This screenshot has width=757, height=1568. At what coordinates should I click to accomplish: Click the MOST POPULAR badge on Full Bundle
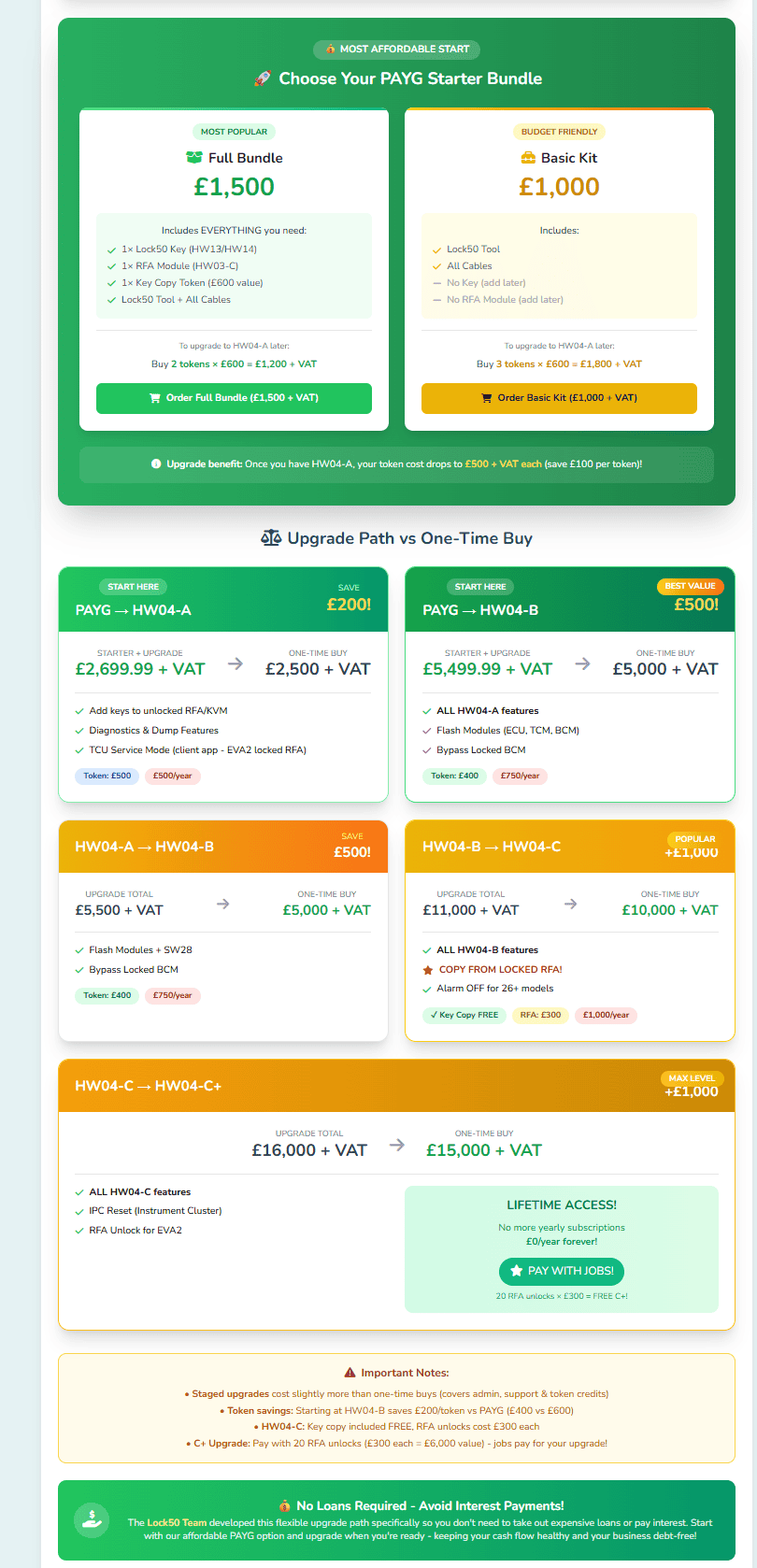234,132
